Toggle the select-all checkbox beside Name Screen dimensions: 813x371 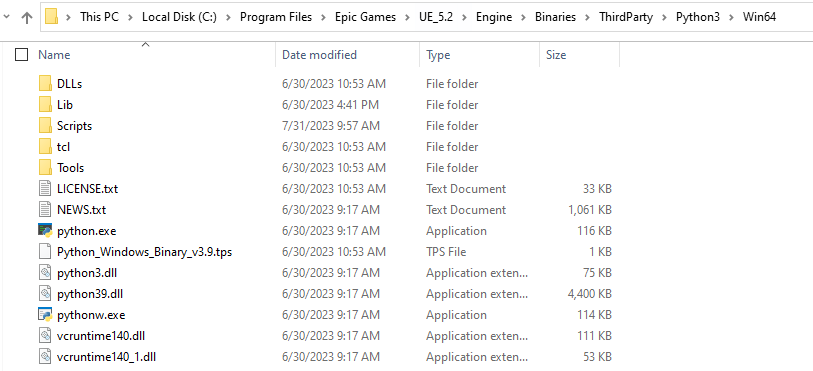[21, 54]
